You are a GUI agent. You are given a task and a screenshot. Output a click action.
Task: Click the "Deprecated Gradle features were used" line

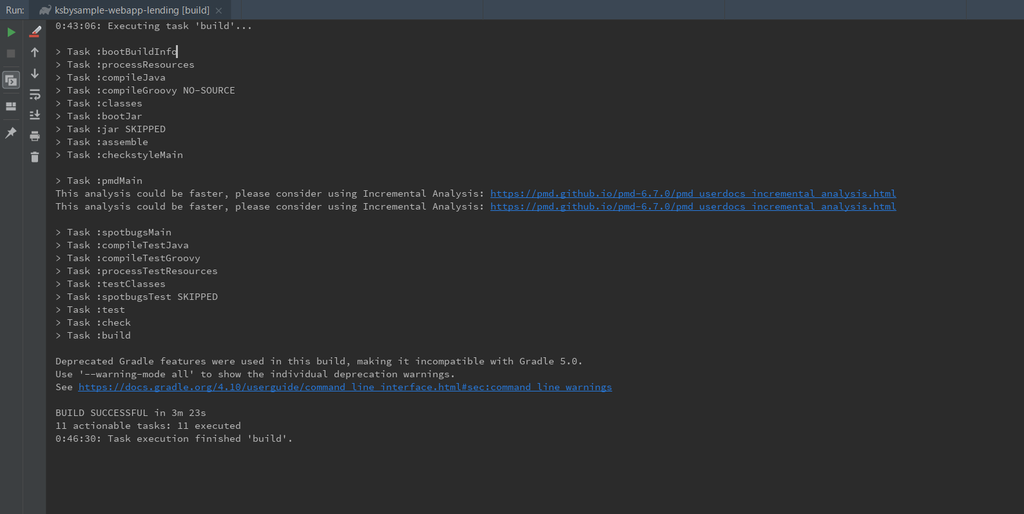pos(319,361)
